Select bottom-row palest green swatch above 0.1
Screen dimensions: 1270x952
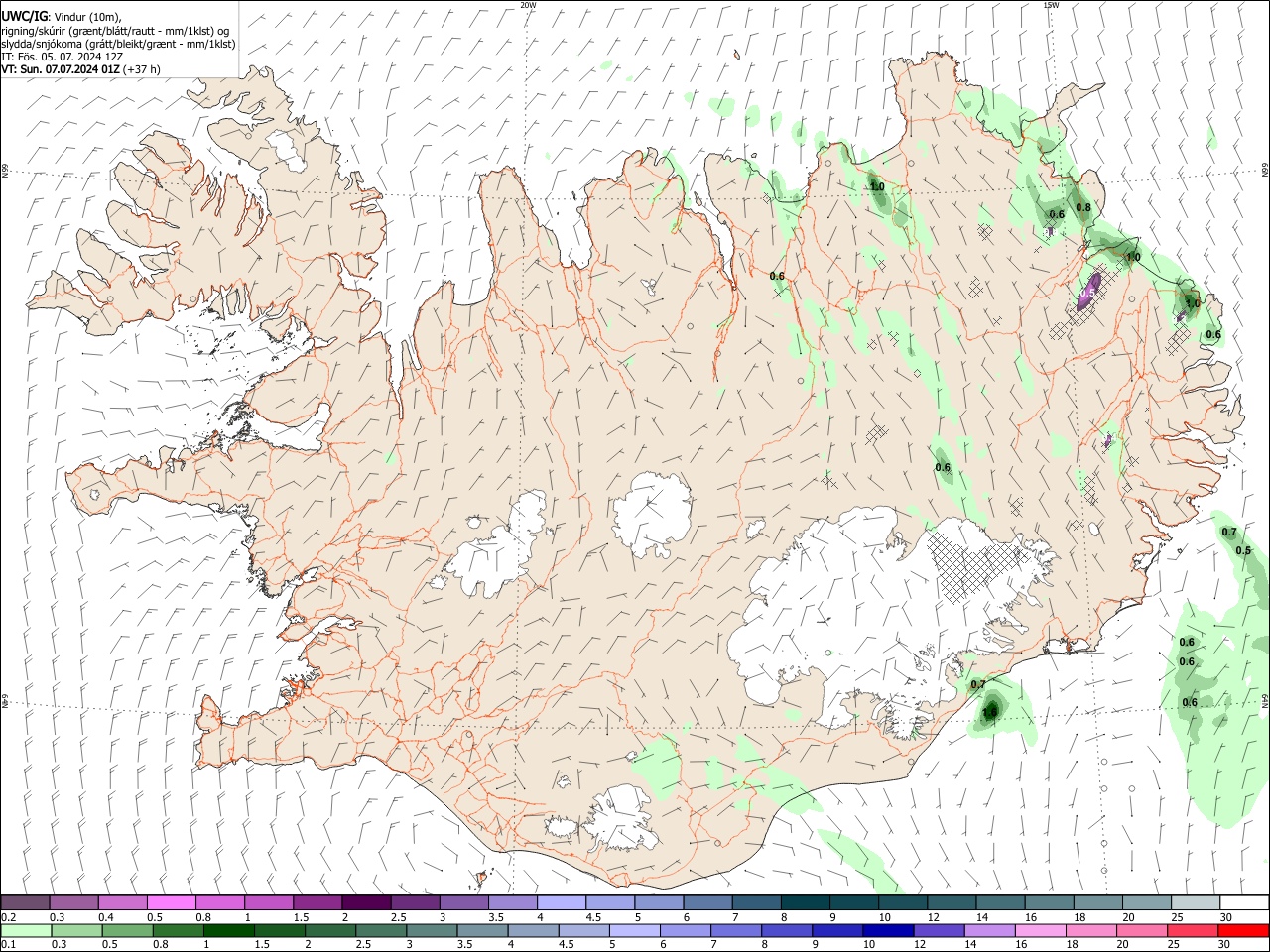[26, 930]
